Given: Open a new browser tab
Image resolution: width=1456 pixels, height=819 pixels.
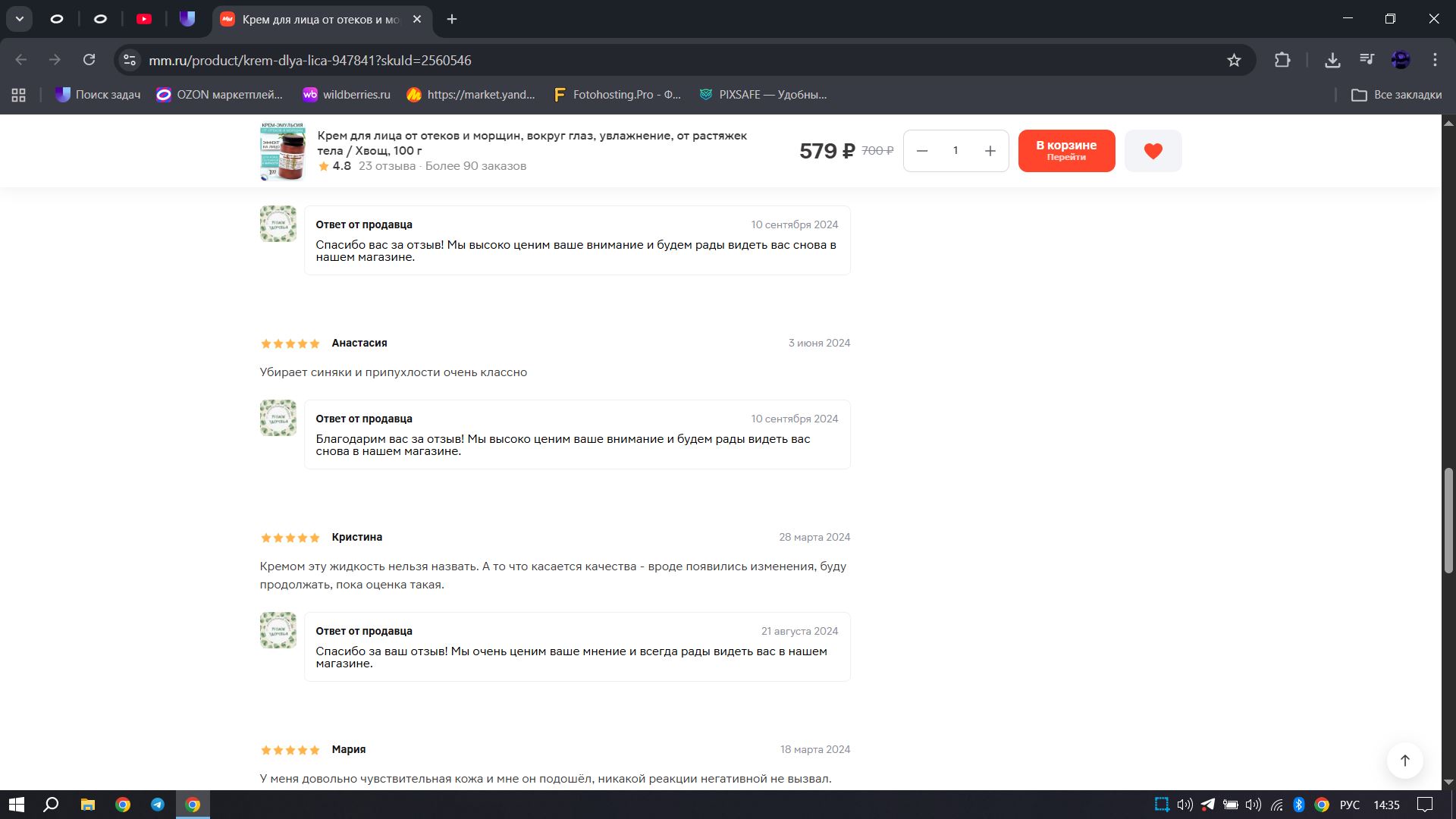Looking at the screenshot, I should tap(452, 19).
